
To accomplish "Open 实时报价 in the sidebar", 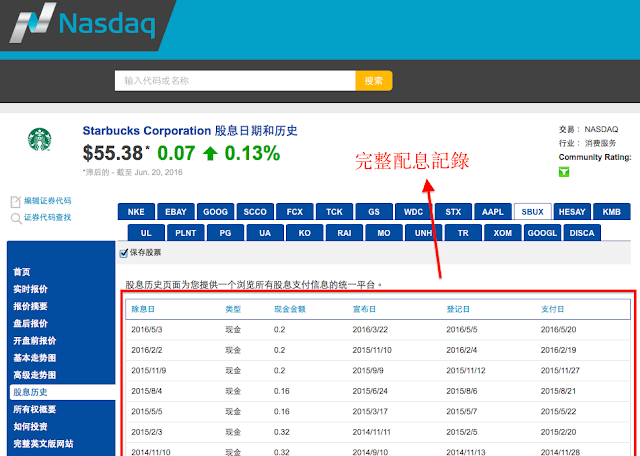I will (30, 289).
